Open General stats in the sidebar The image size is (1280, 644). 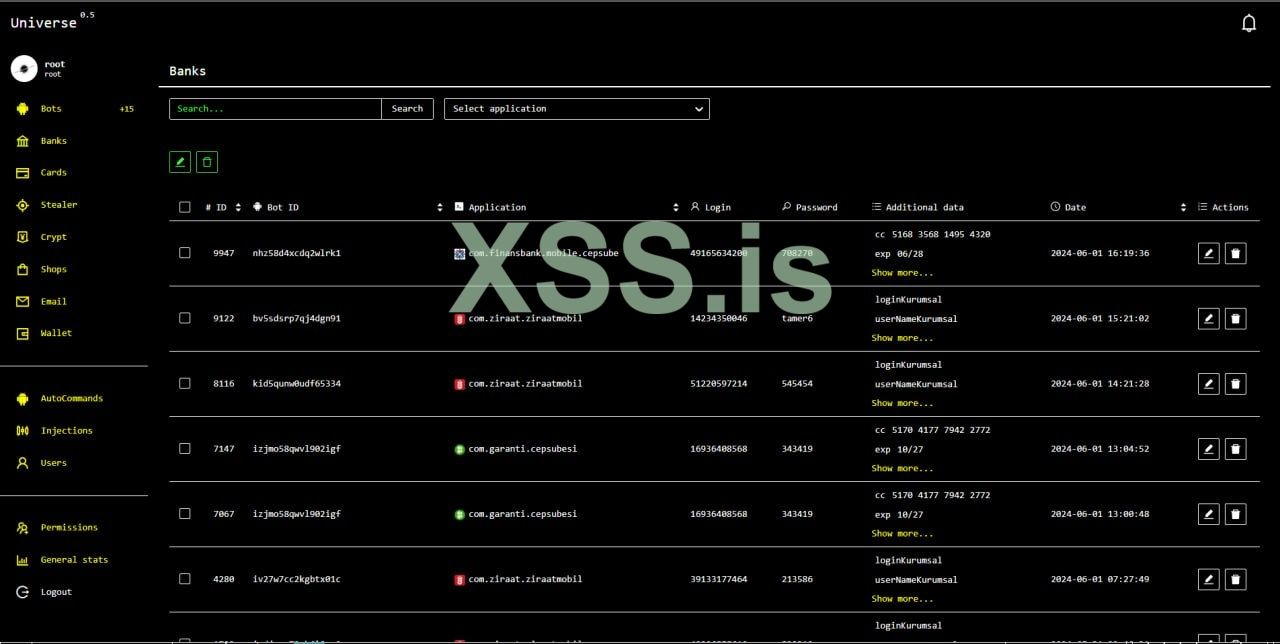pos(74,560)
